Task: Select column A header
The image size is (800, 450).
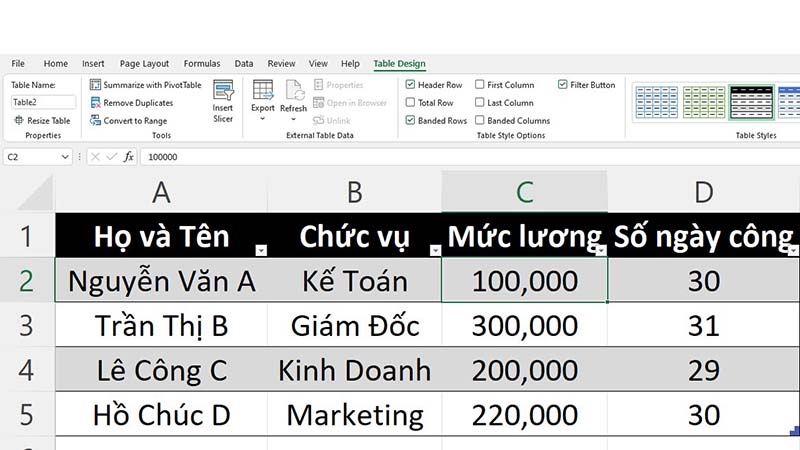Action: tap(161, 192)
